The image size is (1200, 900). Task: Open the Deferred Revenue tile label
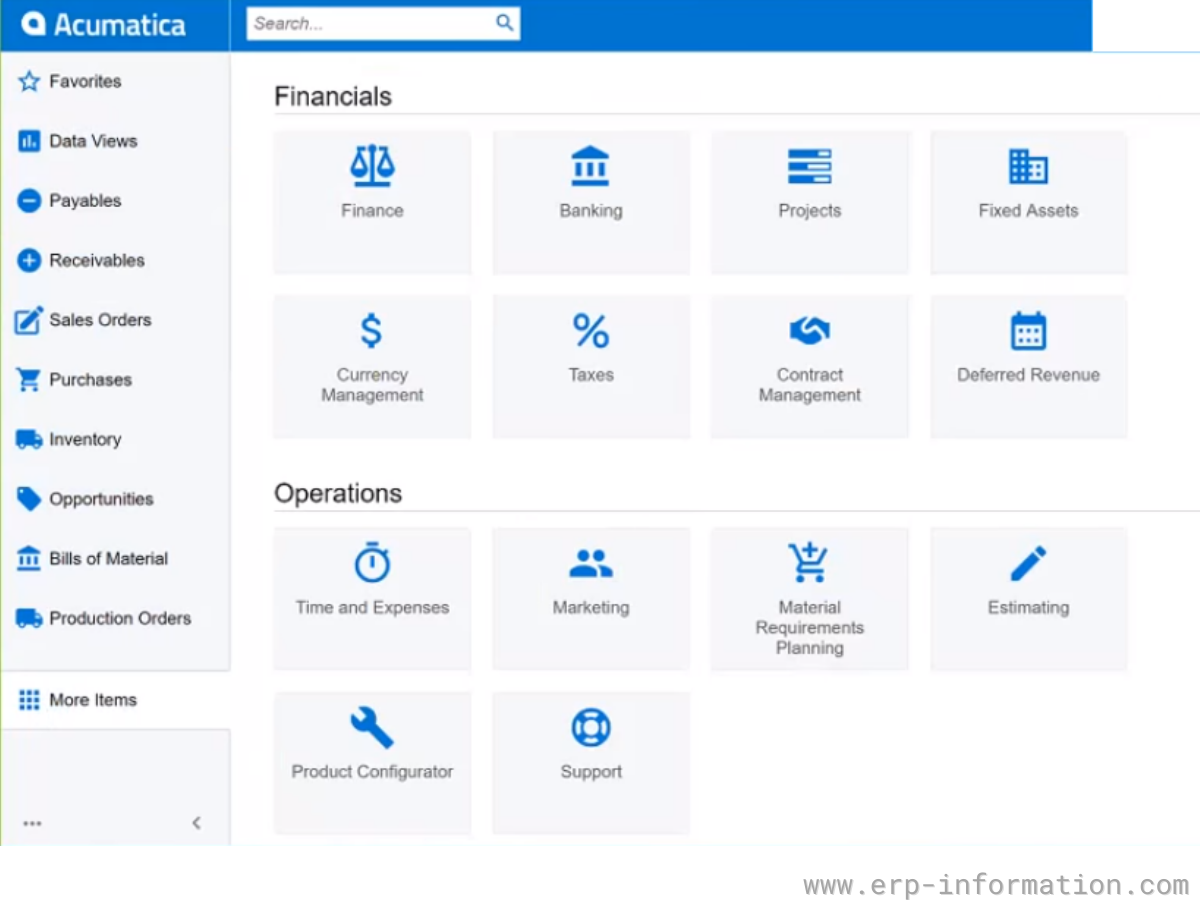pyautogui.click(x=1028, y=375)
